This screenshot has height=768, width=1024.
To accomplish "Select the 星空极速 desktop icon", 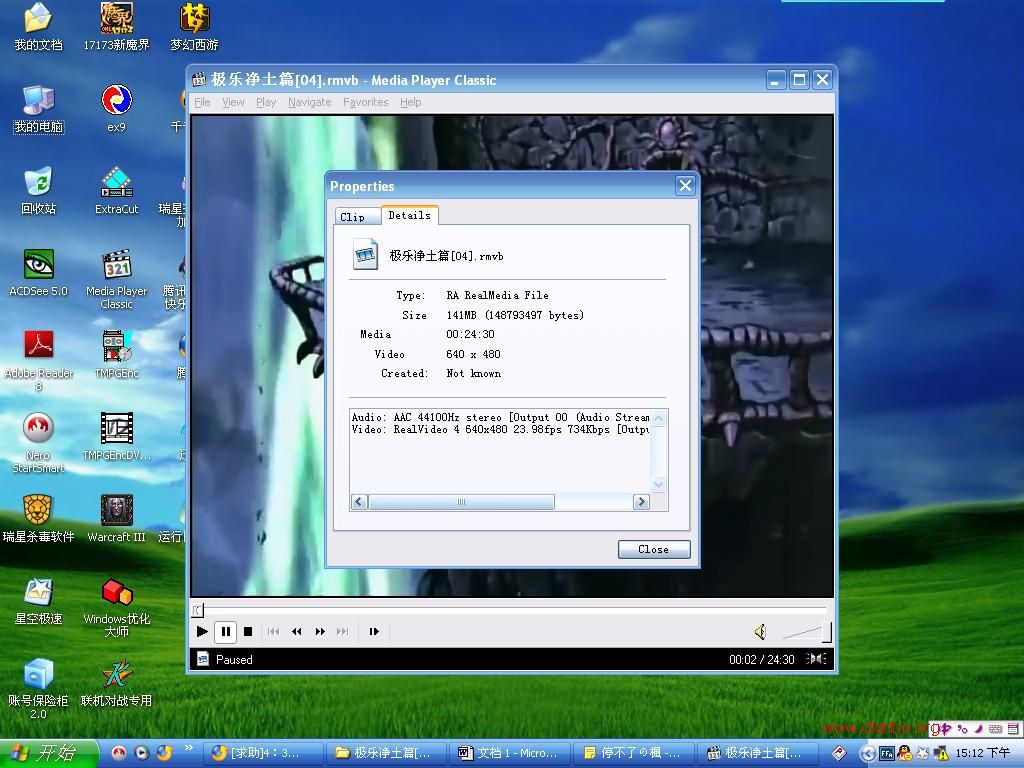I will point(39,601).
